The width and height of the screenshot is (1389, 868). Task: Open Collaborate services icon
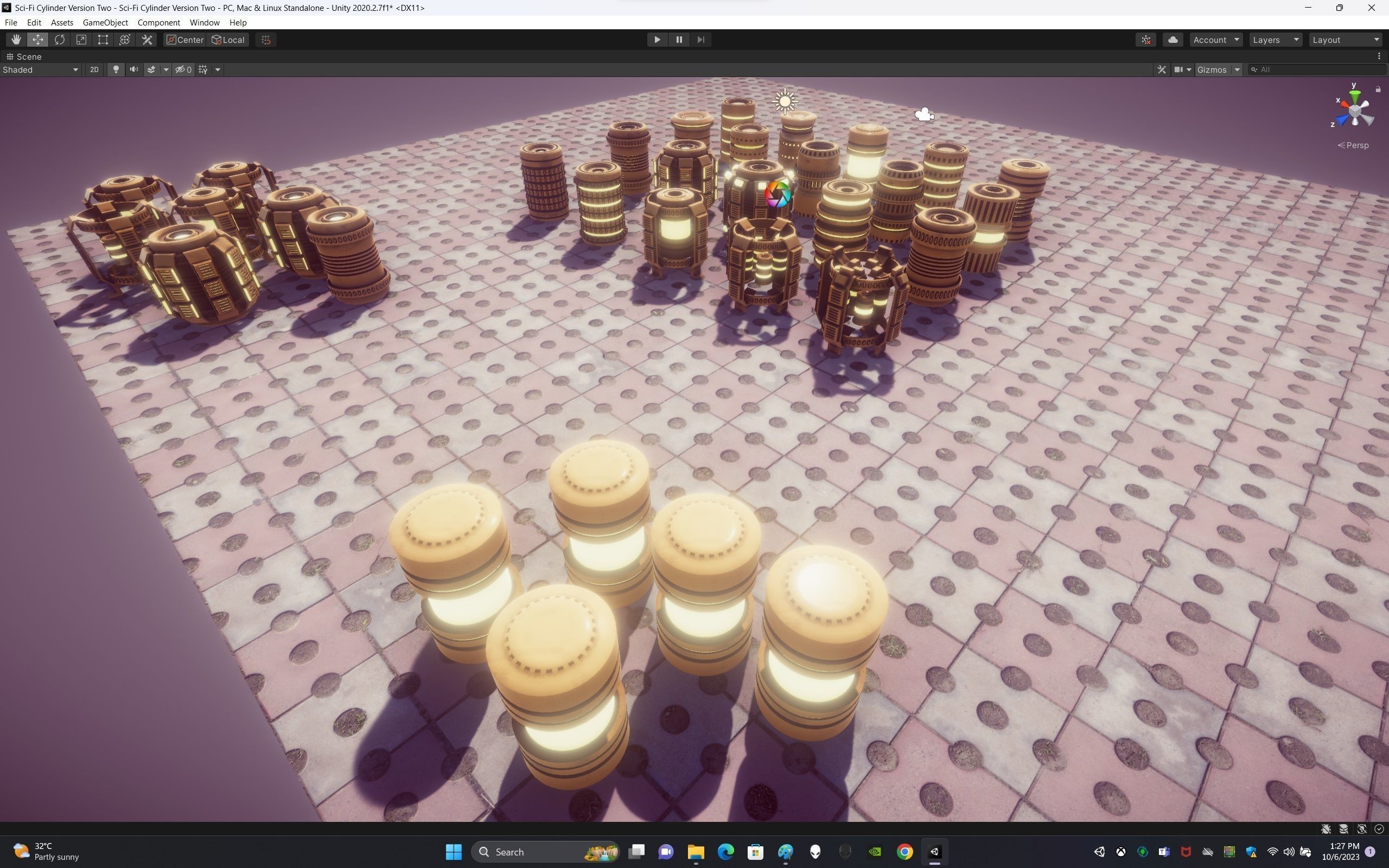point(1146,40)
